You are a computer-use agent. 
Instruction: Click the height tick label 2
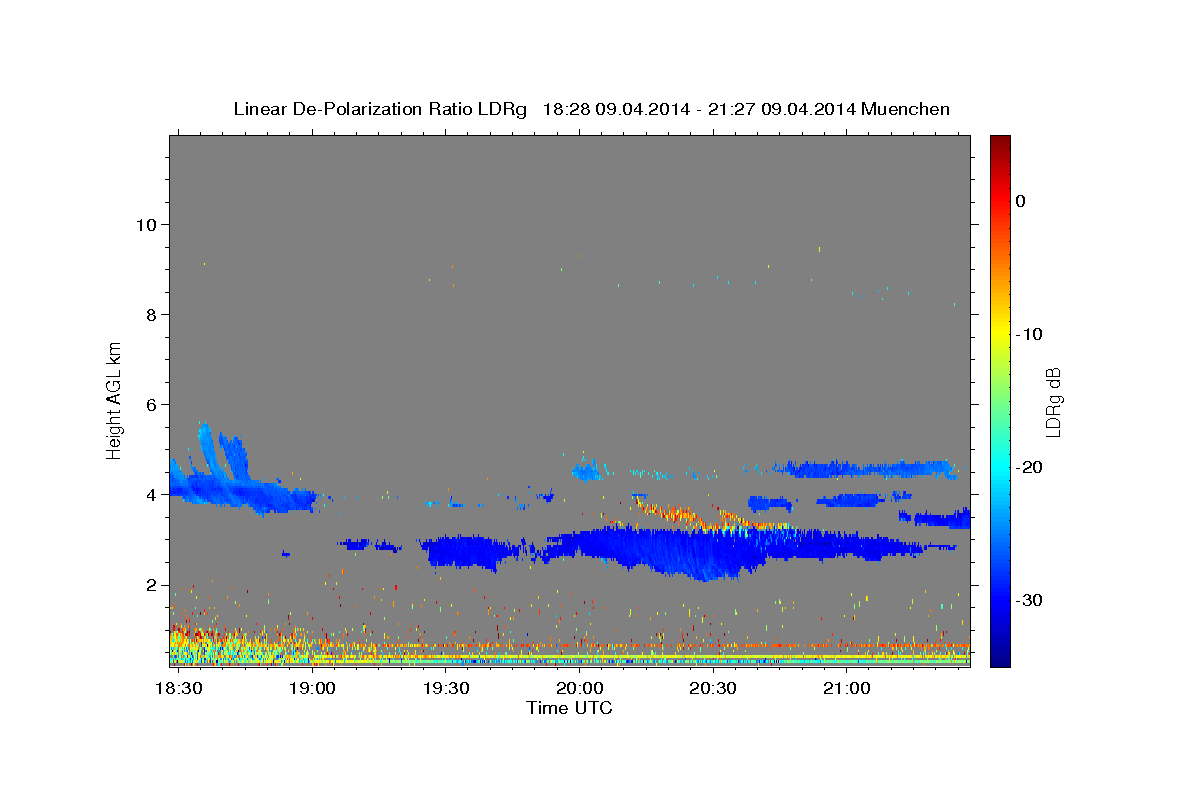151,585
